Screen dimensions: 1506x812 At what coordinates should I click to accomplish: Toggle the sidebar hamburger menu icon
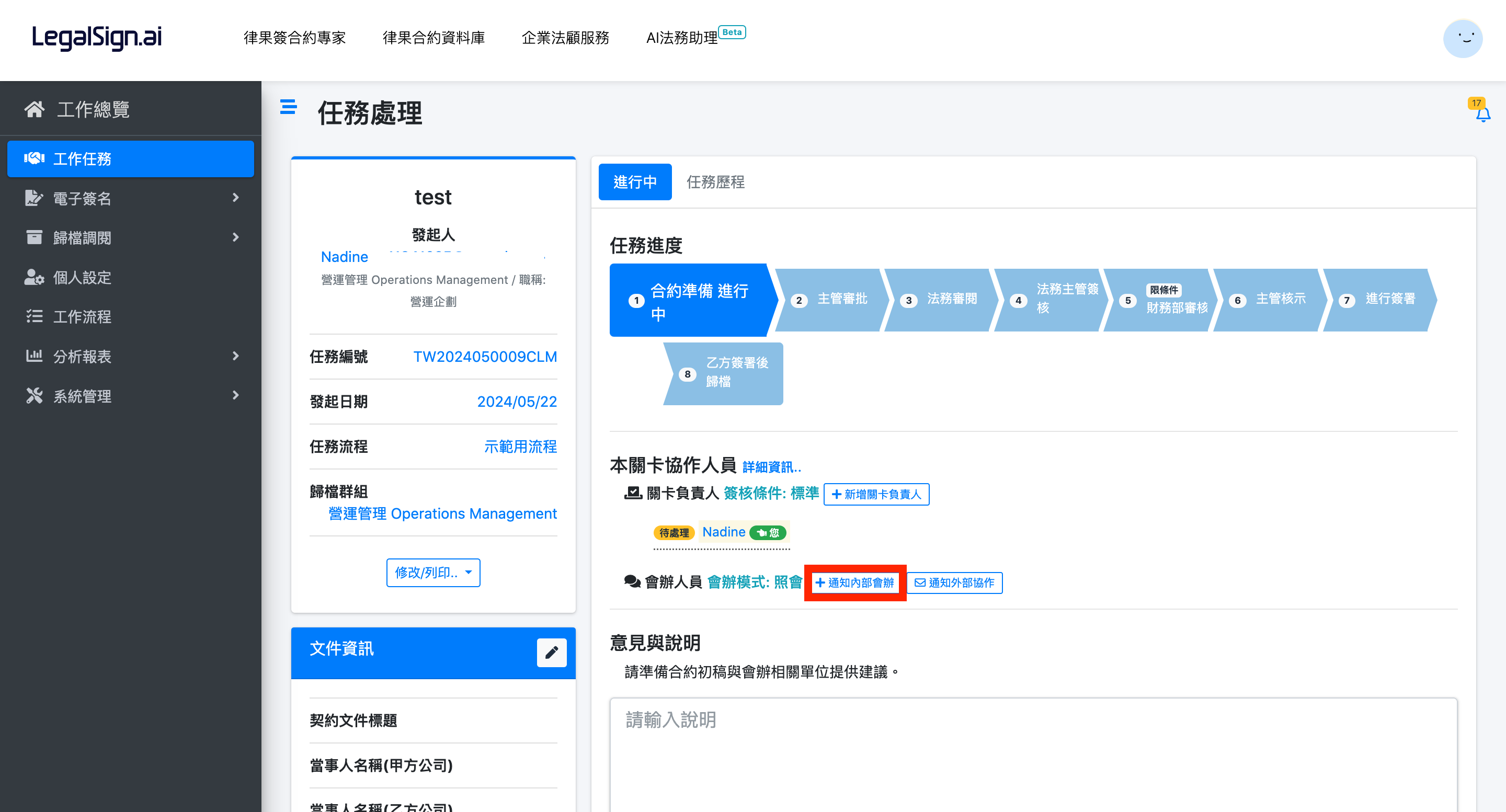[x=288, y=107]
